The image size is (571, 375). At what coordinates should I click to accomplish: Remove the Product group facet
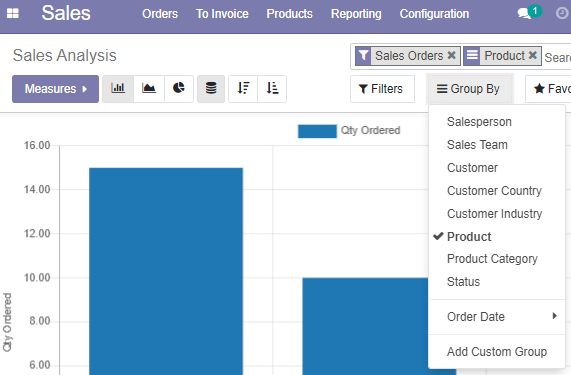532,55
